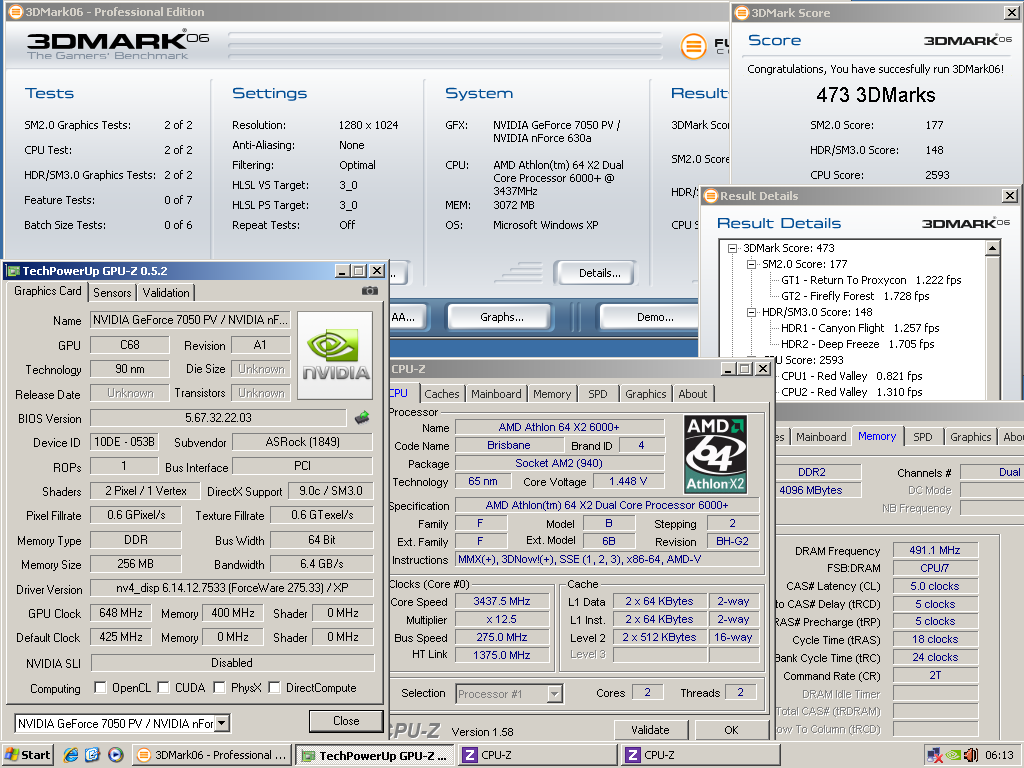Click the 3DMark Score window title icon
The height and width of the screenshot is (768, 1024).
[x=741, y=12]
